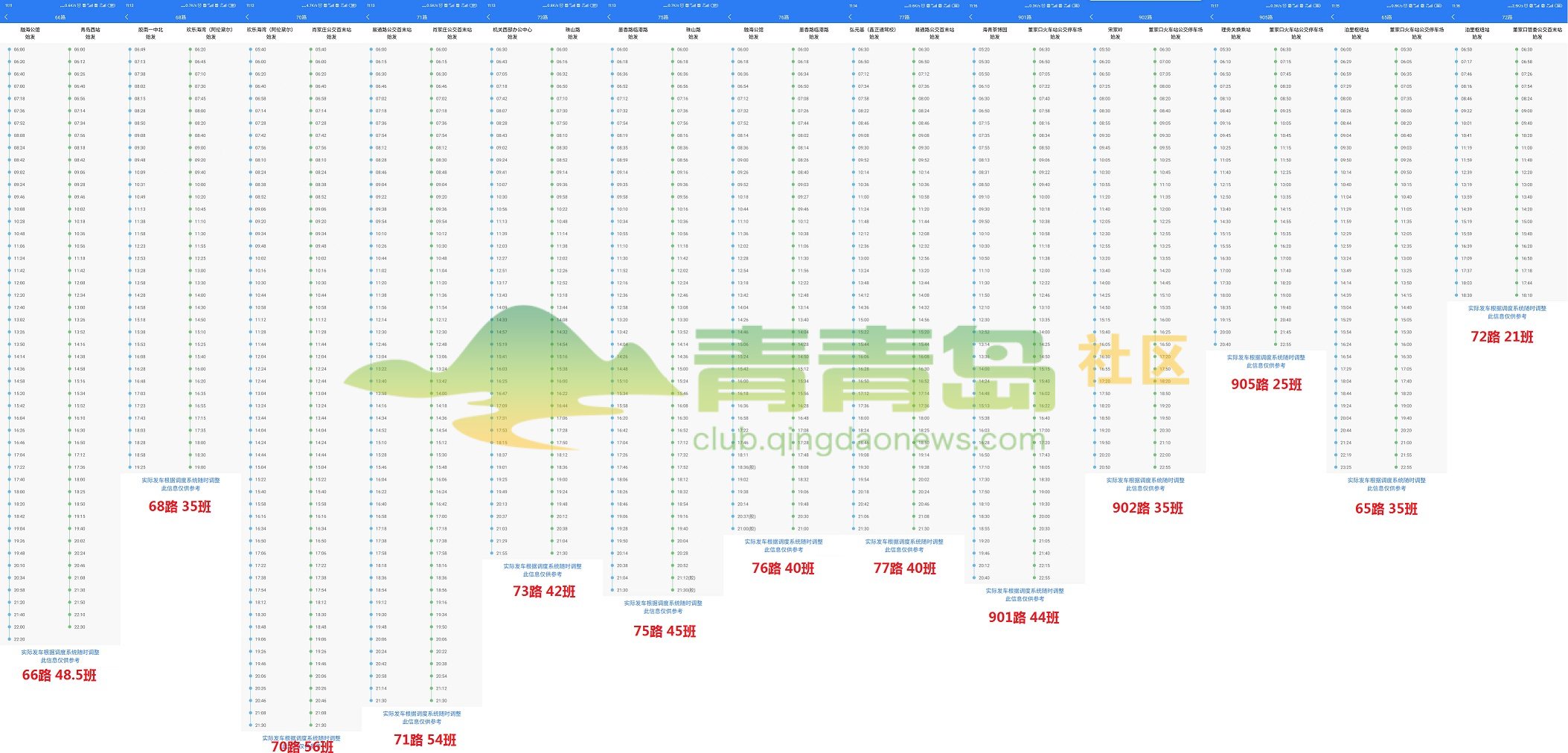1568x753 pixels.
Task: Tap the back arrow beside 73路 title
Action: (488, 17)
